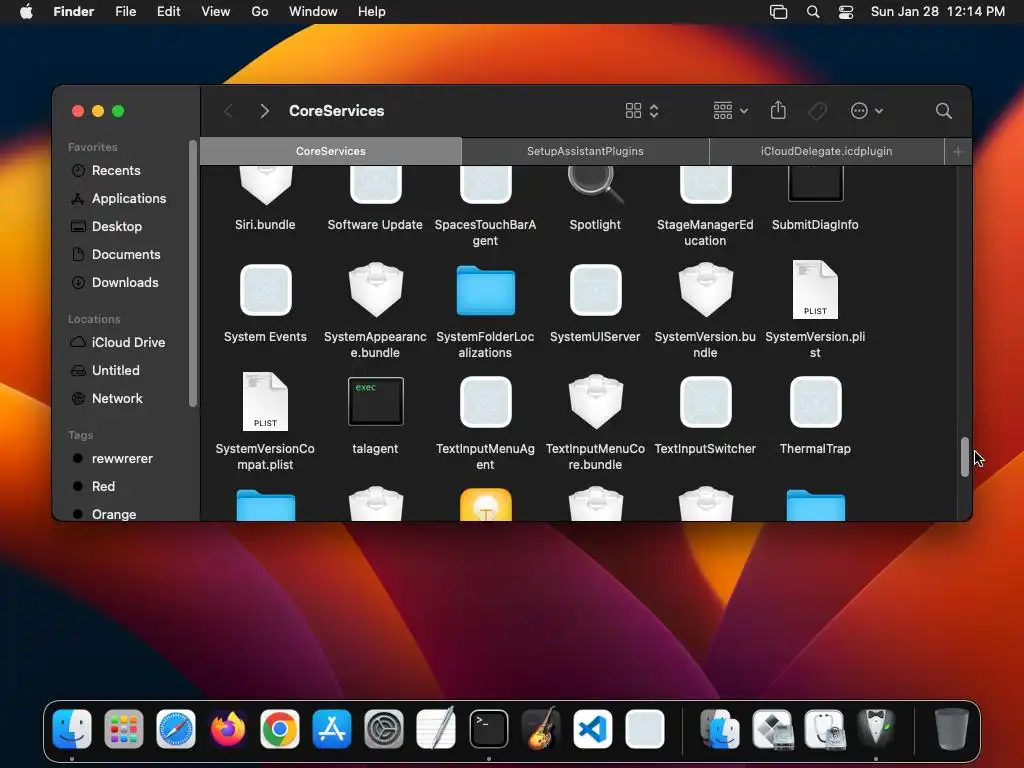Select the System Events app icon
This screenshot has width=1024, height=768.
point(265,290)
